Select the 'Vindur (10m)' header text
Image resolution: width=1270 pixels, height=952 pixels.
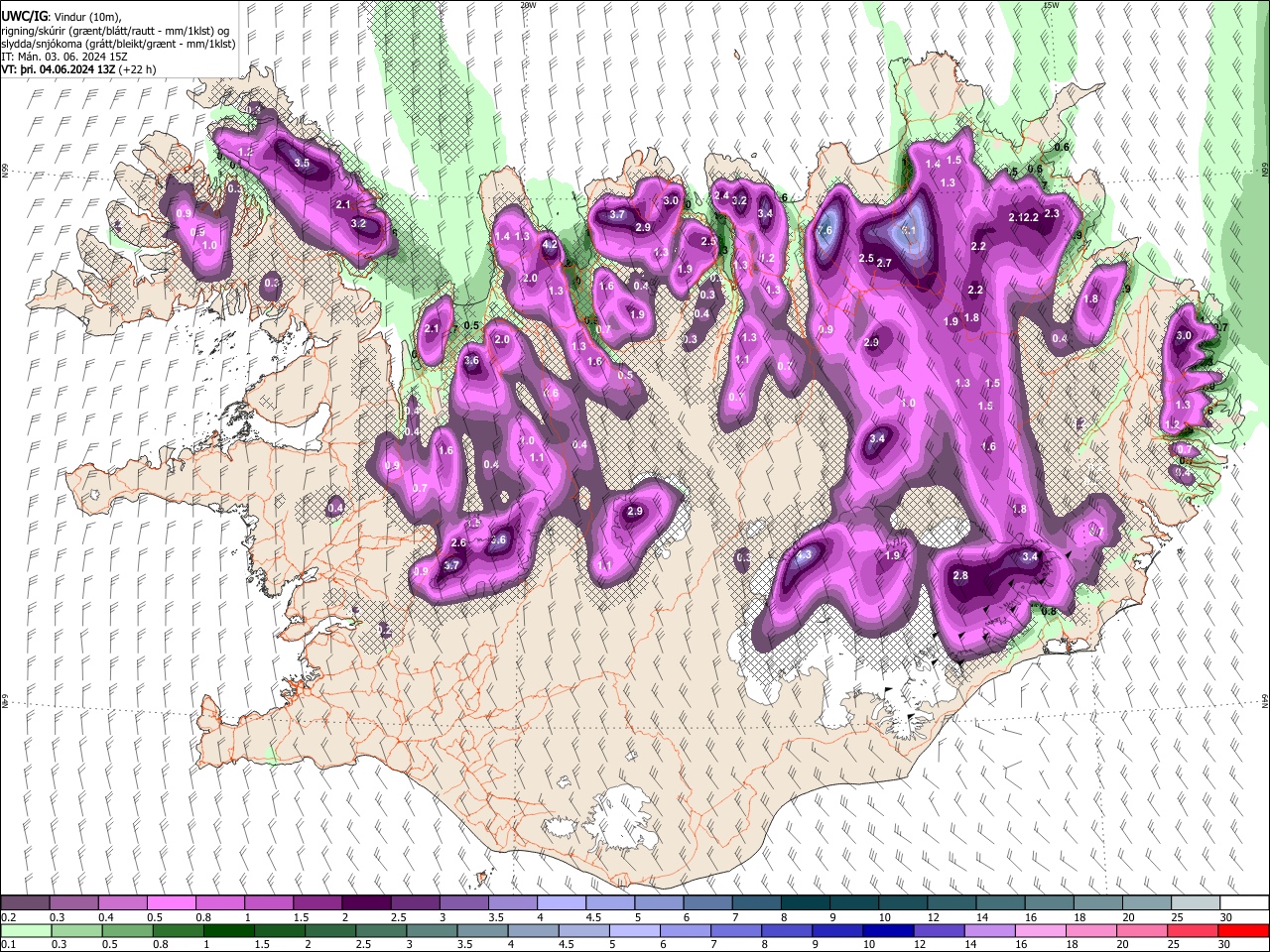pos(86,17)
